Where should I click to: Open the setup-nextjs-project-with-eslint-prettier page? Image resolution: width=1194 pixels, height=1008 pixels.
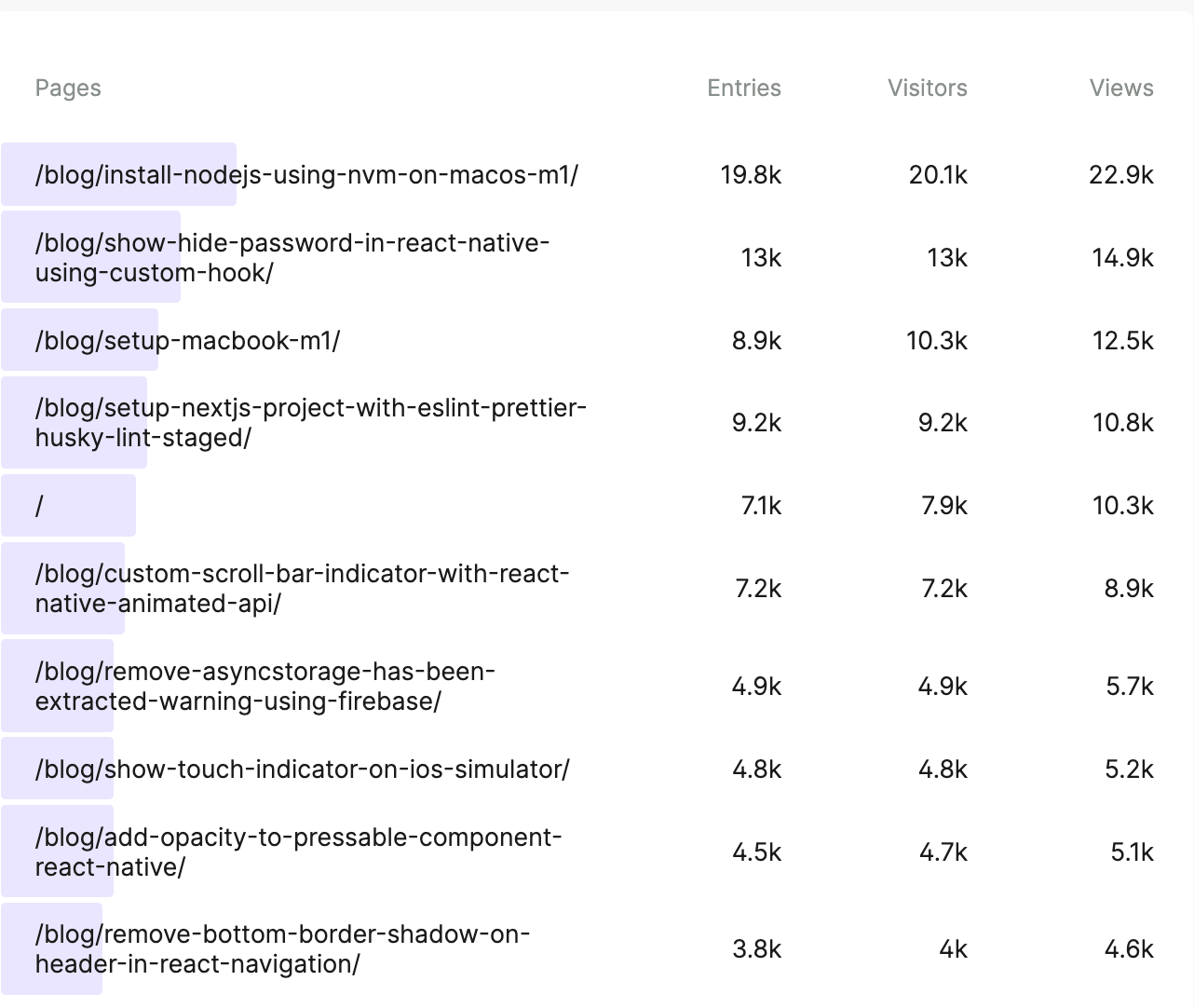point(311,422)
